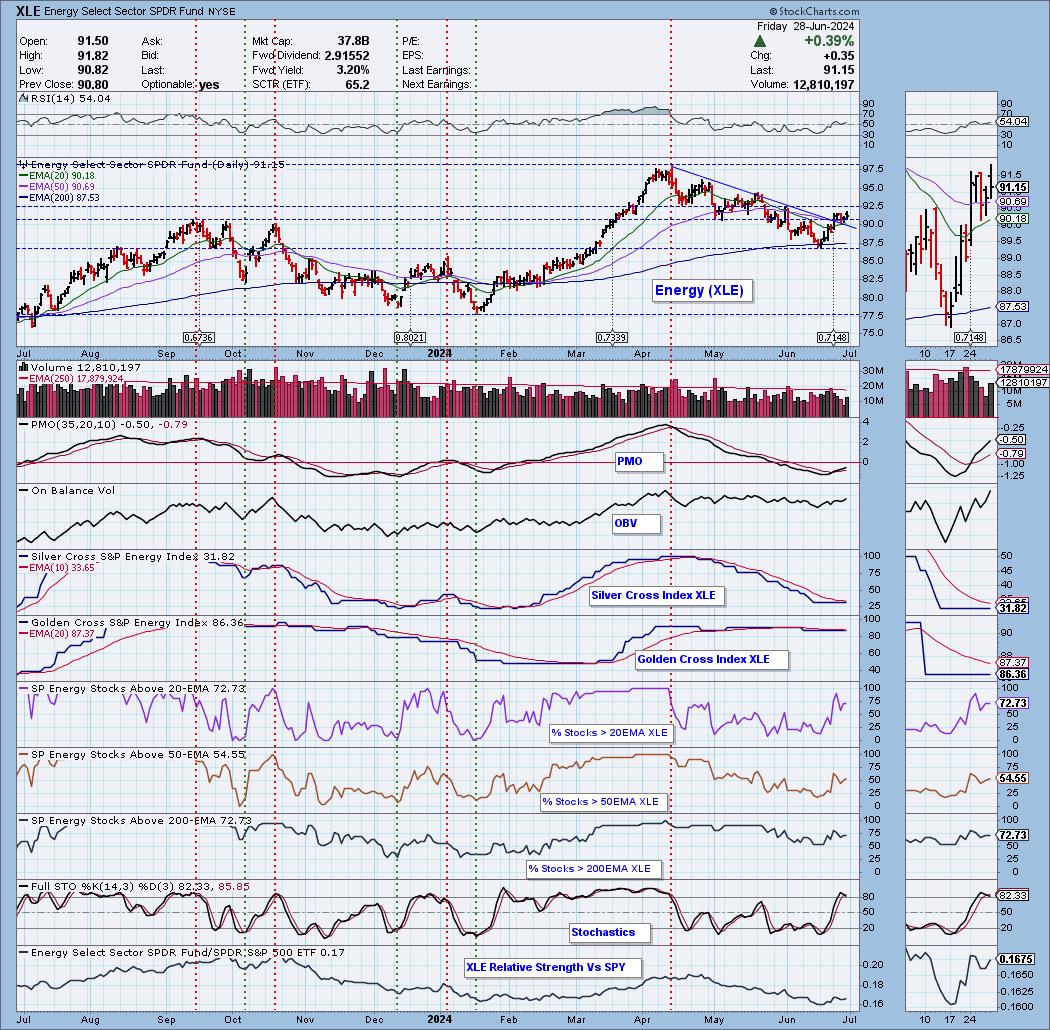Select the Low value 90.82
Viewport: 1050px width, 1030px height.
point(92,70)
